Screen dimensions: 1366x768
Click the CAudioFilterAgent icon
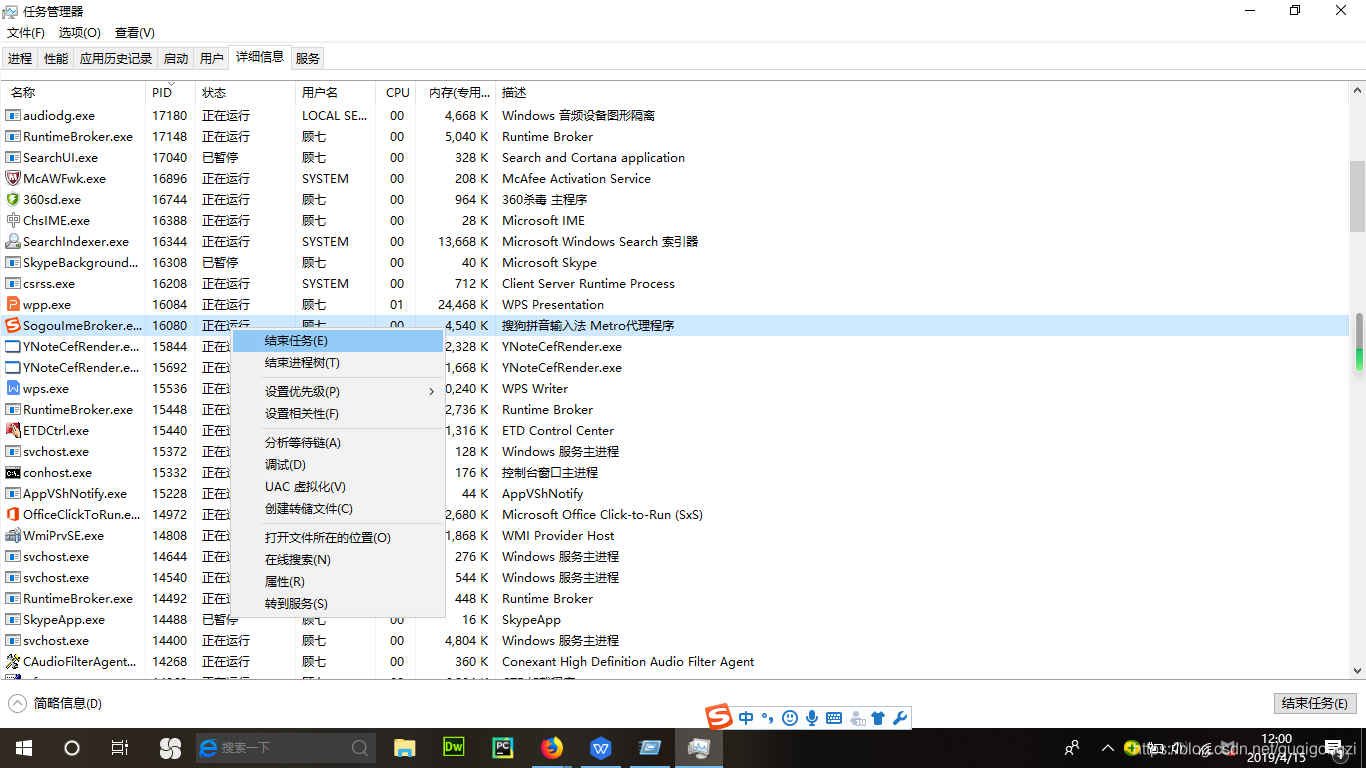coord(13,662)
